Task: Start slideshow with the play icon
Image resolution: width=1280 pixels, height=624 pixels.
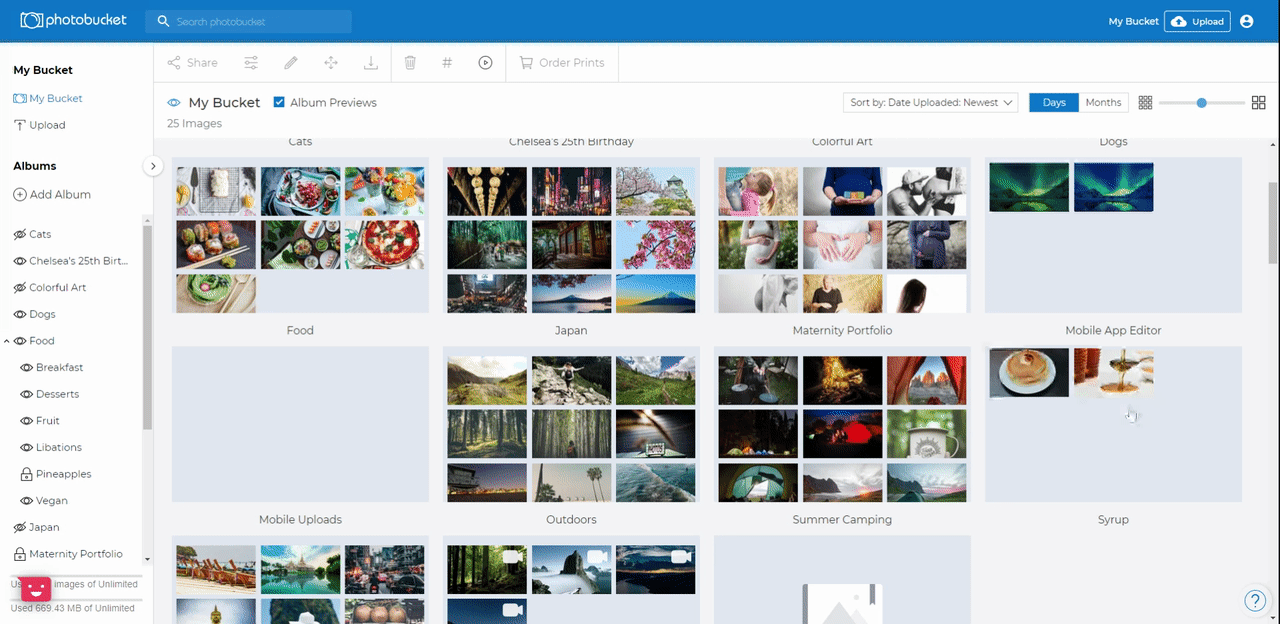Action: [x=485, y=63]
